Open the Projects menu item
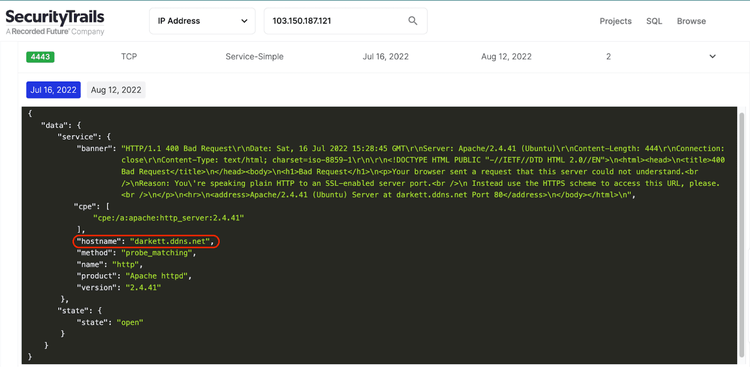 [616, 21]
